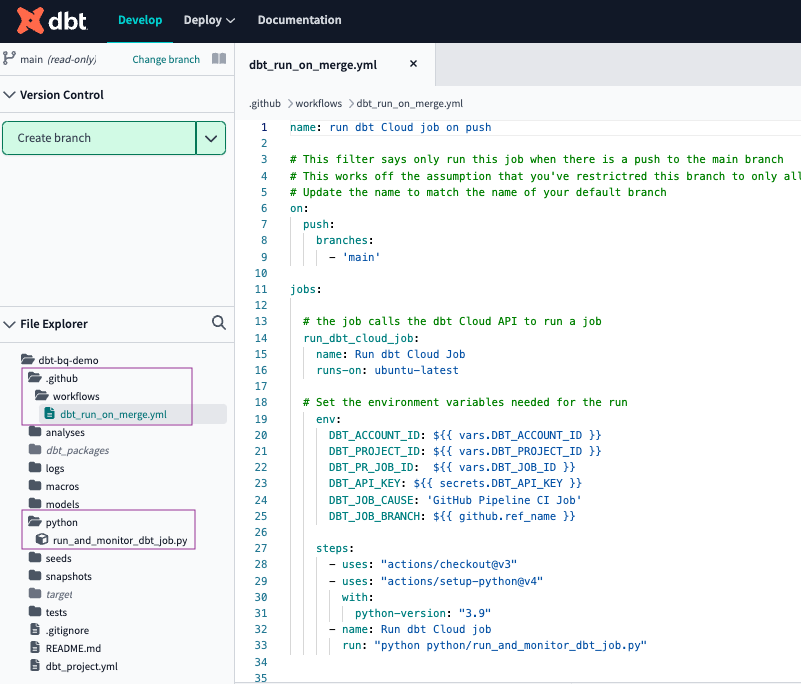Click the 'name: run dbt Cloud job on push' line
This screenshot has width=801, height=684.
[x=391, y=127]
